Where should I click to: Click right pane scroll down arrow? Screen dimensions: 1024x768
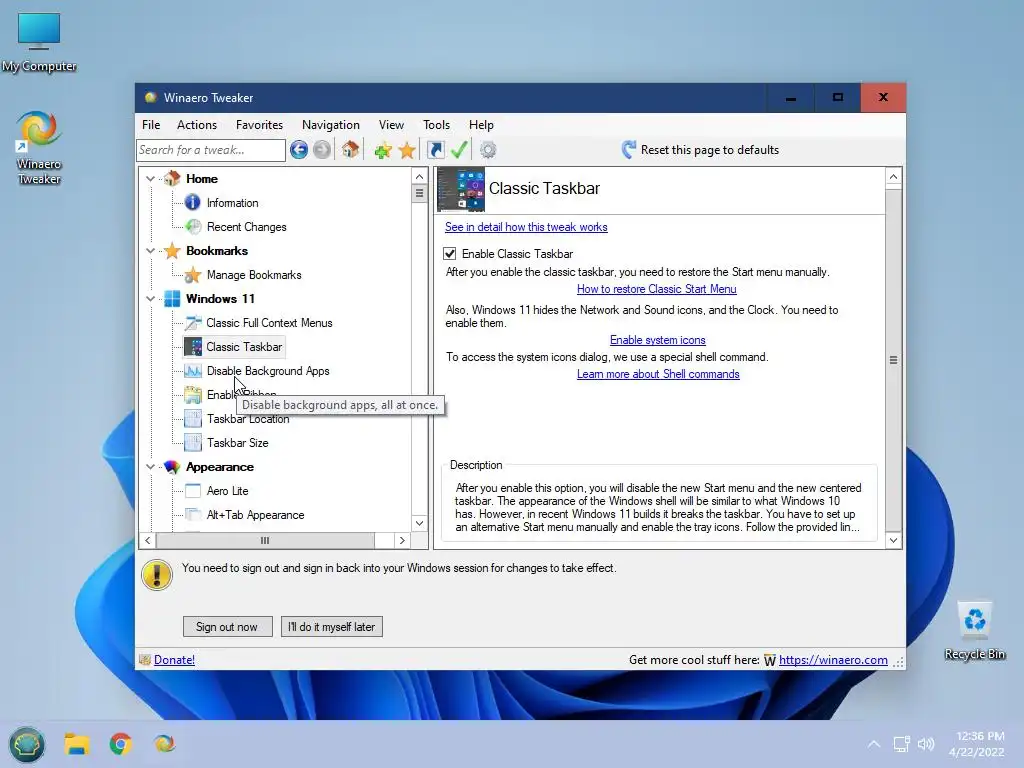point(893,541)
